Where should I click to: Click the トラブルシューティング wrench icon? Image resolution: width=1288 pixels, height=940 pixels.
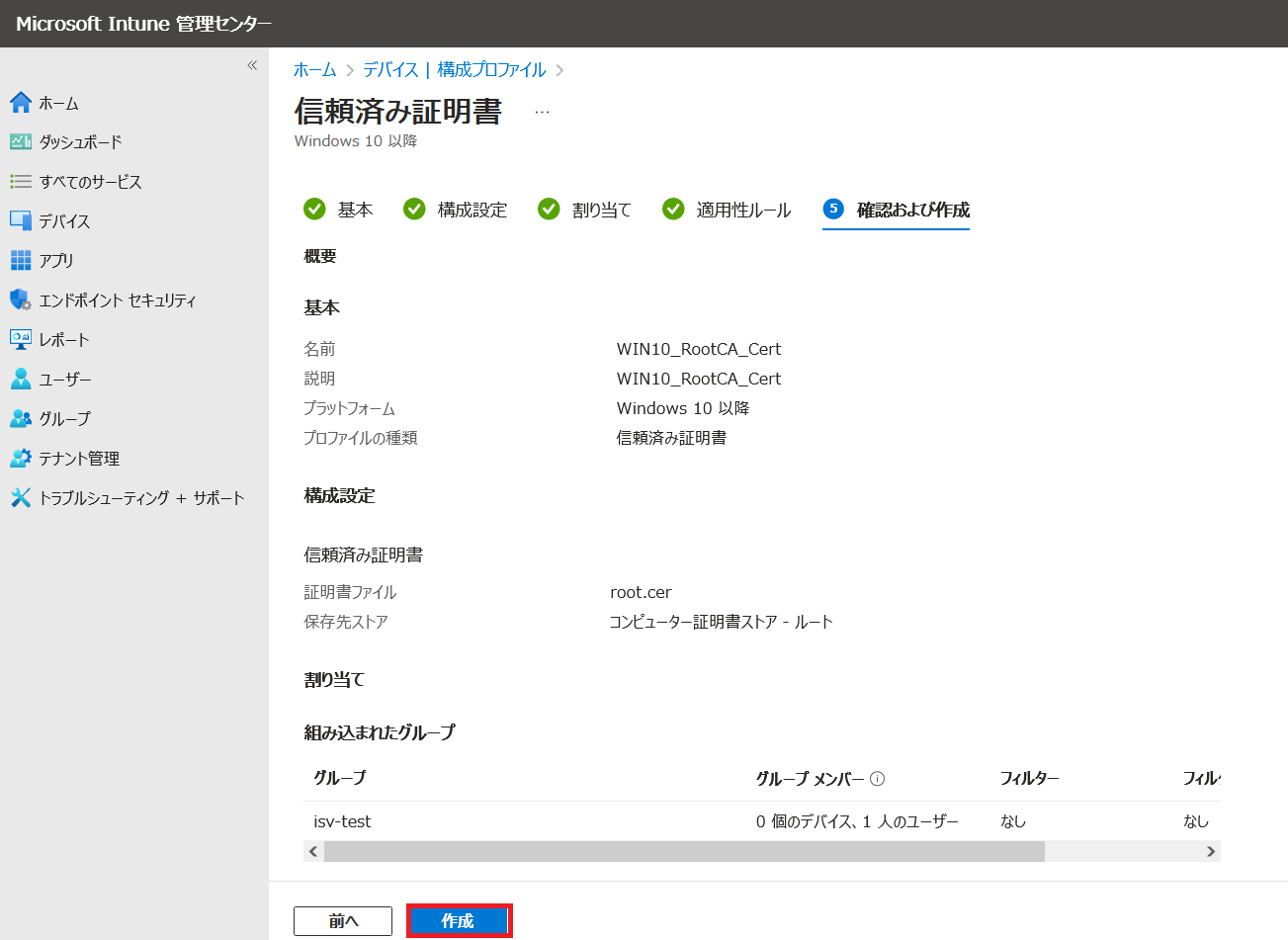pyautogui.click(x=21, y=497)
